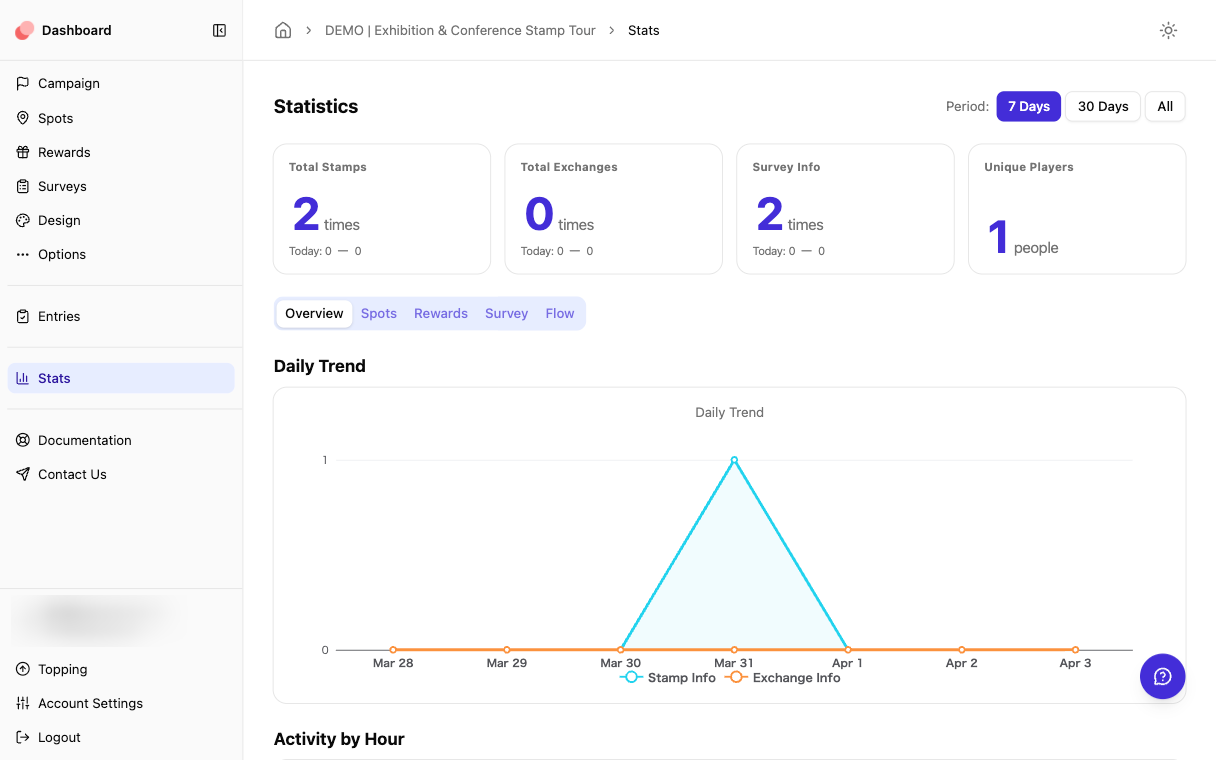The height and width of the screenshot is (760, 1216).
Task: Click the Statistics page title
Action: (316, 106)
